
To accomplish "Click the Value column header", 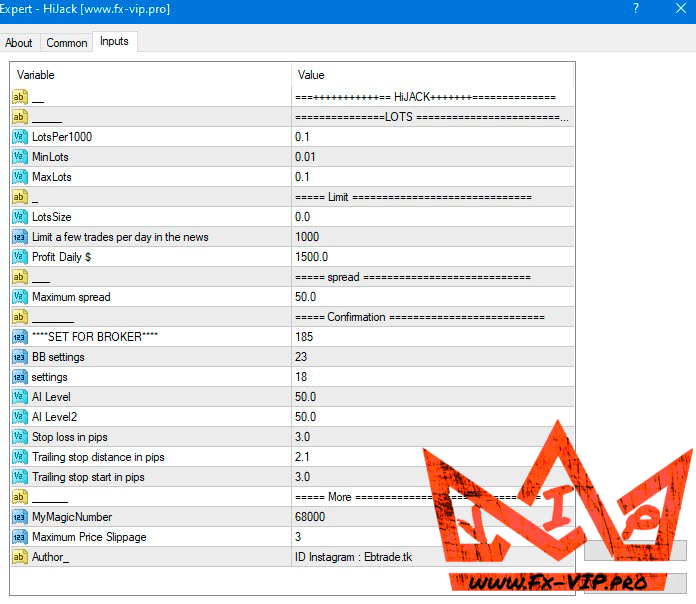I will click(x=432, y=75).
